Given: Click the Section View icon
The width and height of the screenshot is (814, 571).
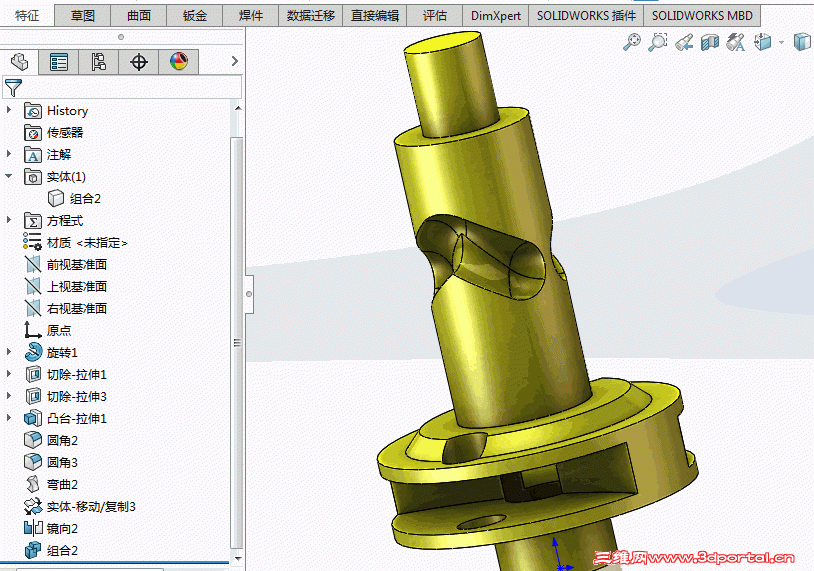Looking at the screenshot, I should coord(710,42).
